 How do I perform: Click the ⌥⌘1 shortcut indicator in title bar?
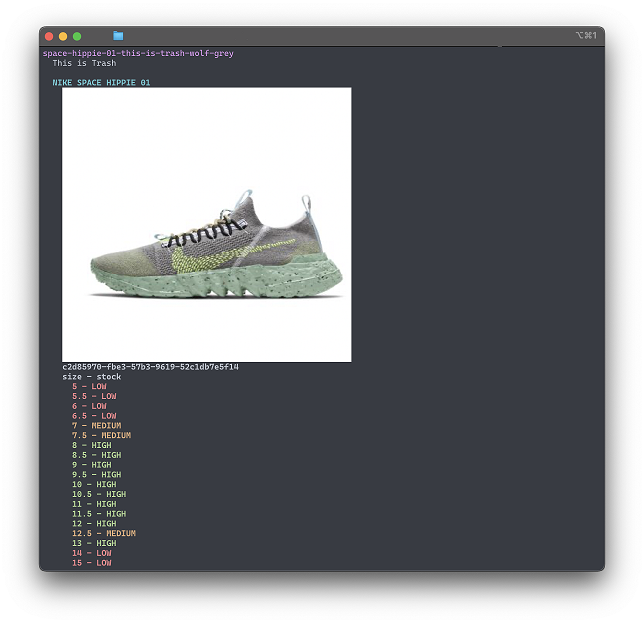point(586,35)
